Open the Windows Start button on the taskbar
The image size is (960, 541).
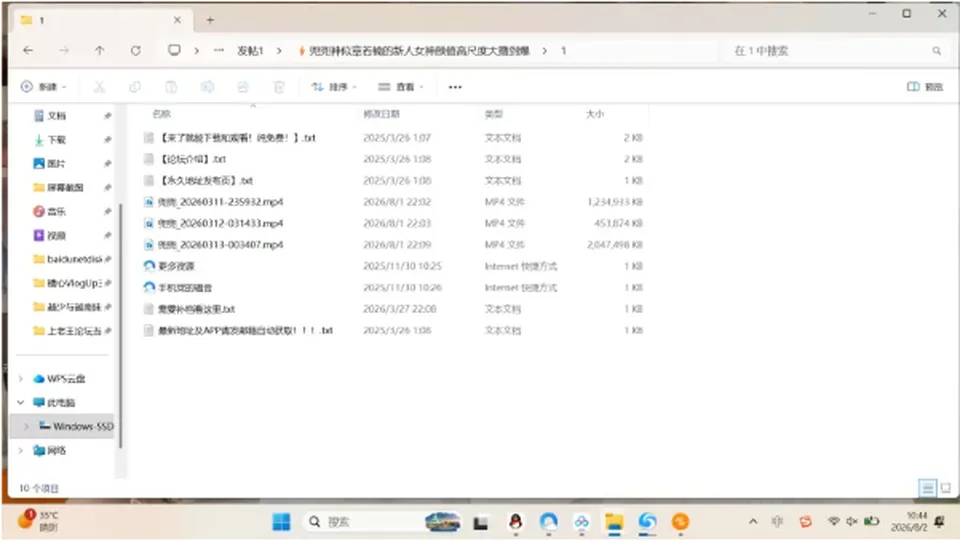(281, 522)
